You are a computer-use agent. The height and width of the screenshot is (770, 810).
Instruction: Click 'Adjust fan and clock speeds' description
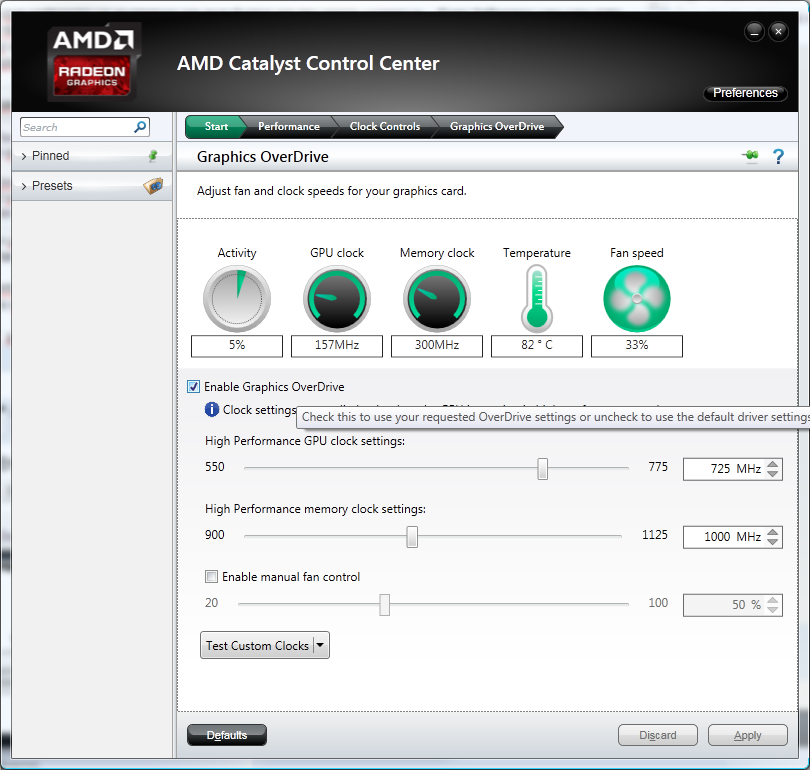coord(332,191)
